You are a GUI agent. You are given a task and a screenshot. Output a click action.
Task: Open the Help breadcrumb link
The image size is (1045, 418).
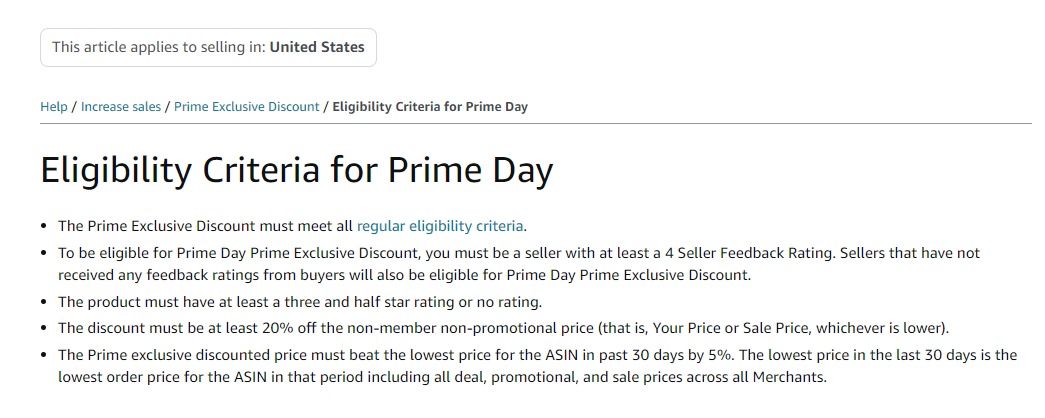[x=54, y=107]
